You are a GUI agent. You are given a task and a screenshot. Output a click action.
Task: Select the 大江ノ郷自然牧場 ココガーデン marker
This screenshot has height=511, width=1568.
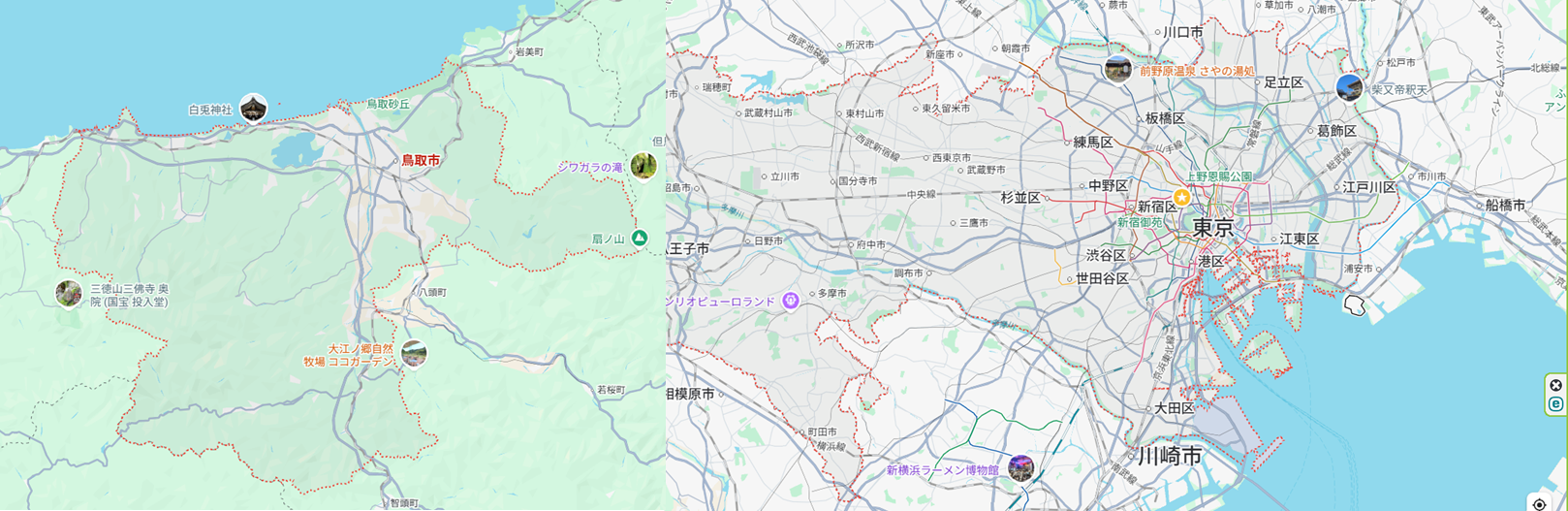(414, 354)
